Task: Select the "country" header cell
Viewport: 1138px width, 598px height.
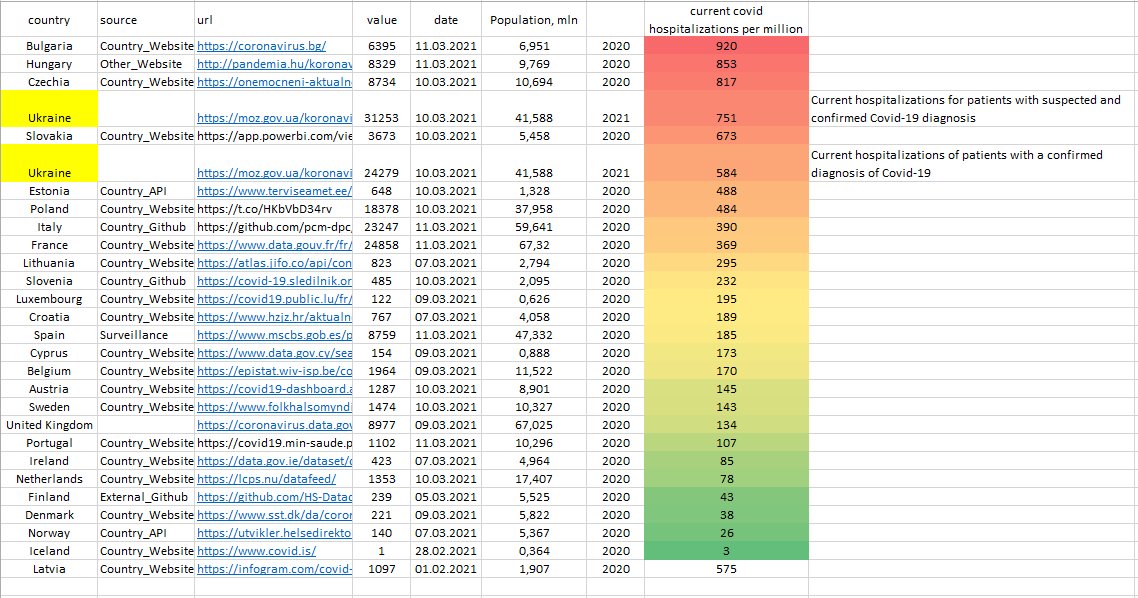Action: pos(48,20)
